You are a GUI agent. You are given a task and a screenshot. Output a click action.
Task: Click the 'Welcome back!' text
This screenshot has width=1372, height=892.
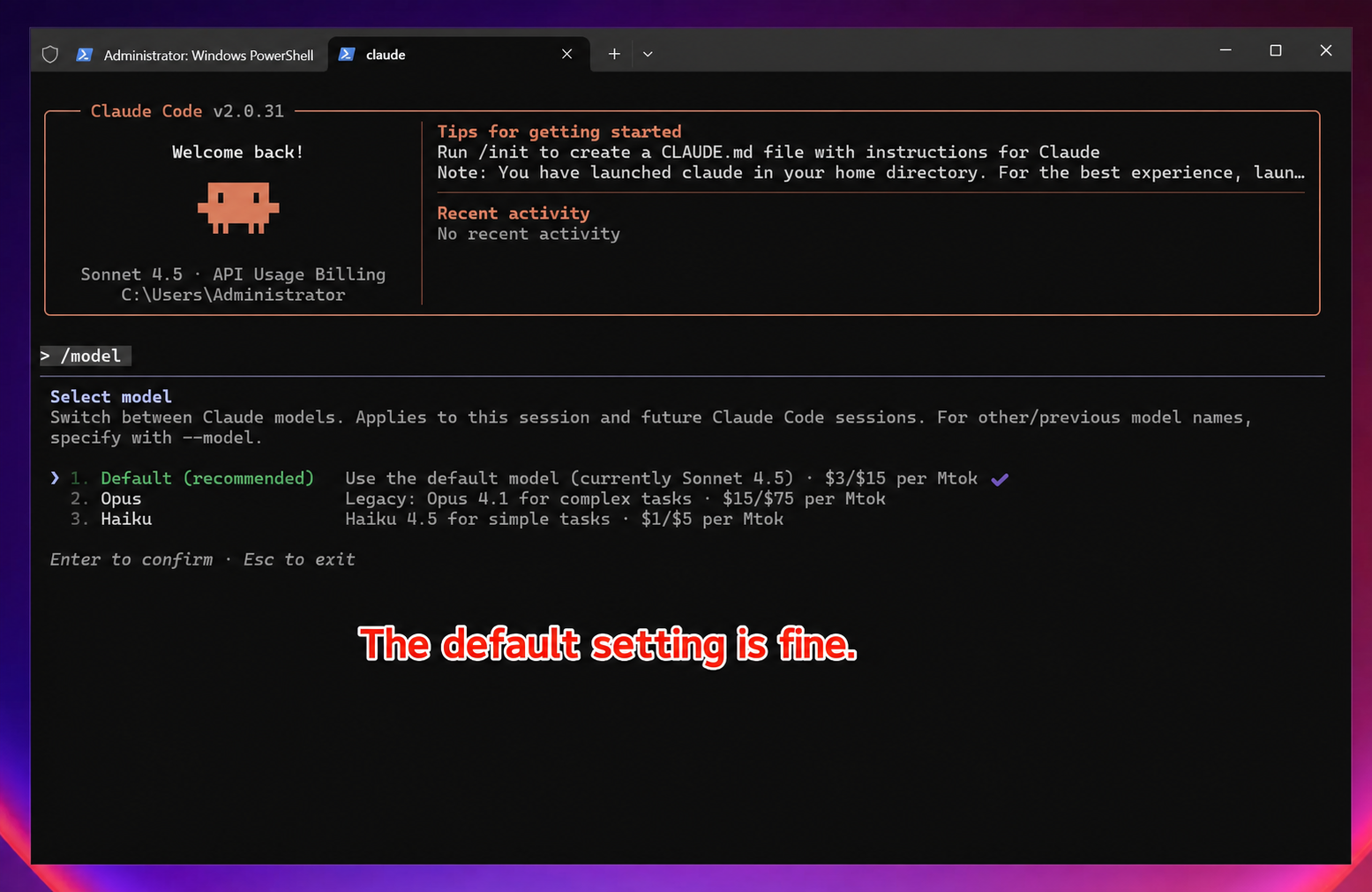click(x=237, y=152)
